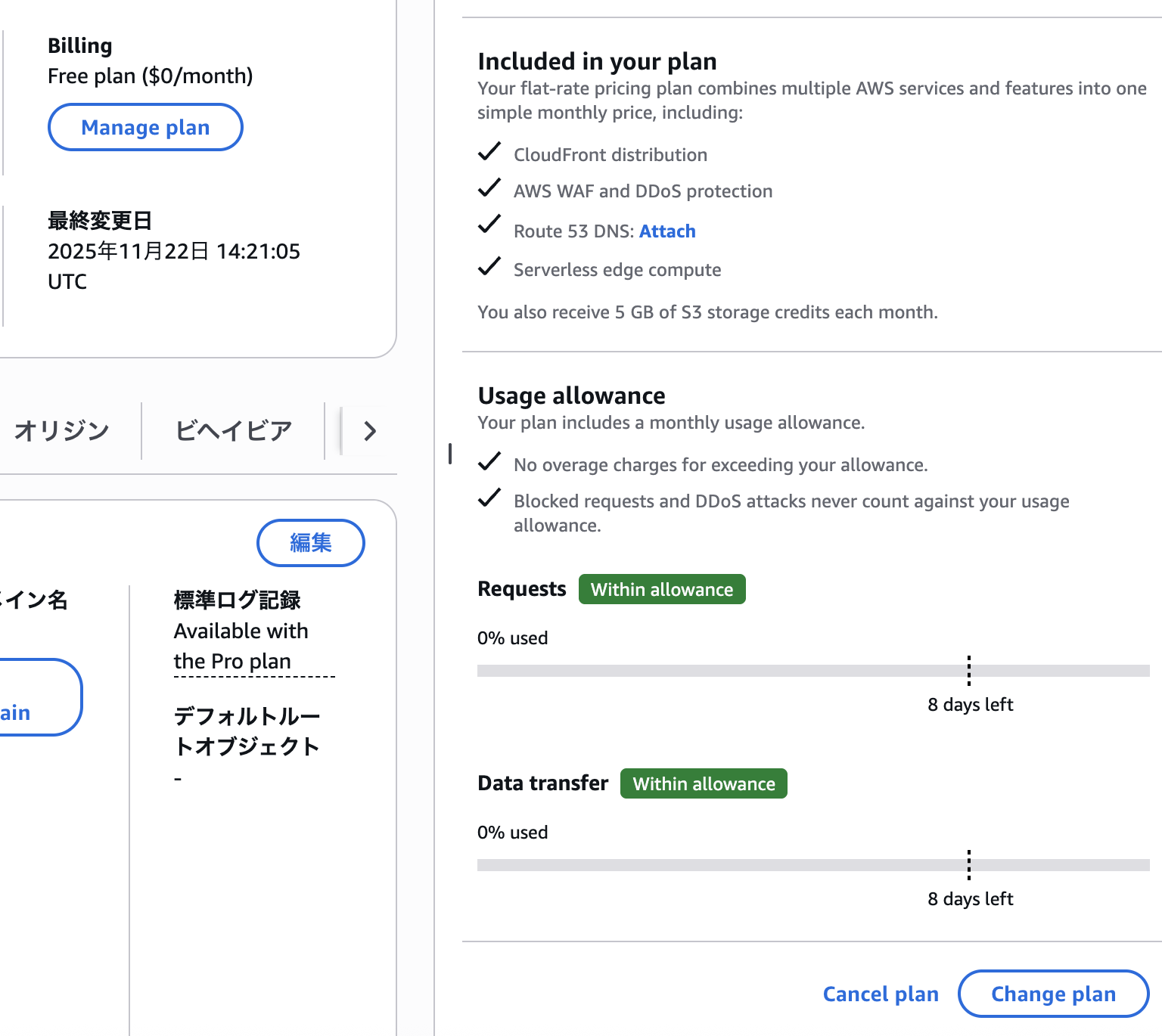The width and height of the screenshot is (1162, 1036).
Task: Click the checkmark beside CloudFront distribution
Action: 489,152
